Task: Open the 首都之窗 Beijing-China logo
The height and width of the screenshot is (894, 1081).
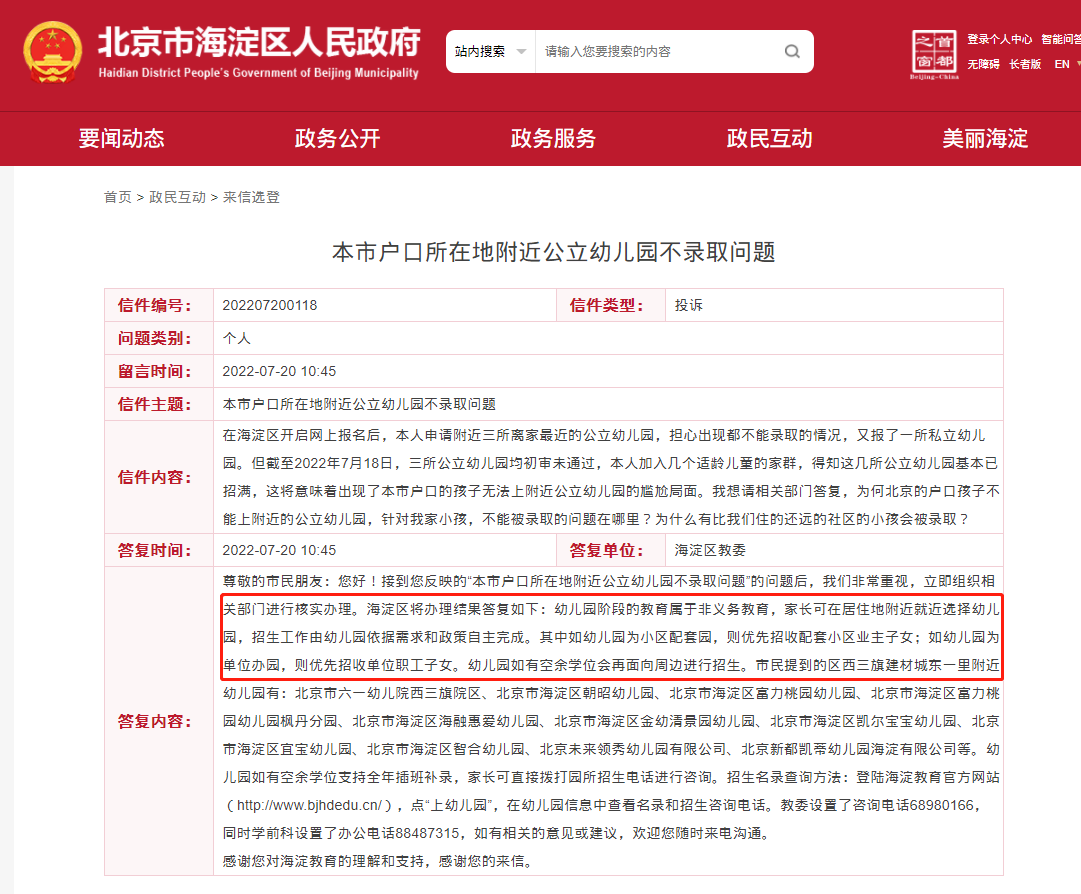Action: click(934, 54)
